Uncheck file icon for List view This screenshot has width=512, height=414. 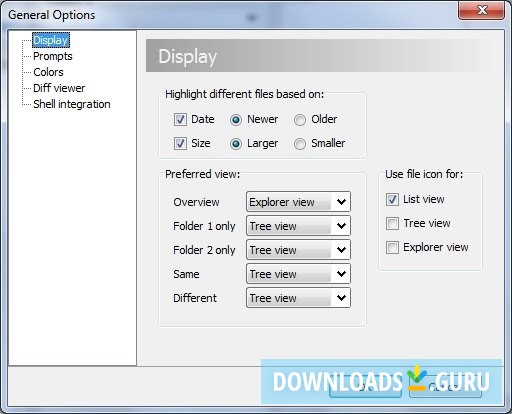(x=392, y=199)
